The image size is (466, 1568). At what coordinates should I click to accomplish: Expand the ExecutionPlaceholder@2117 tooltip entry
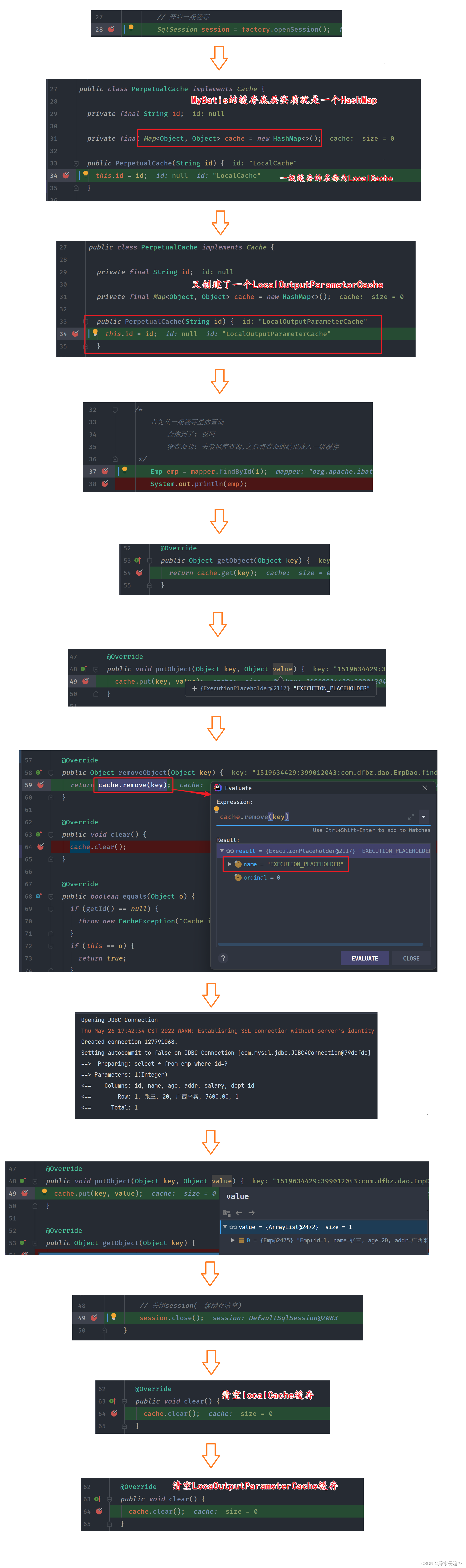tap(195, 688)
